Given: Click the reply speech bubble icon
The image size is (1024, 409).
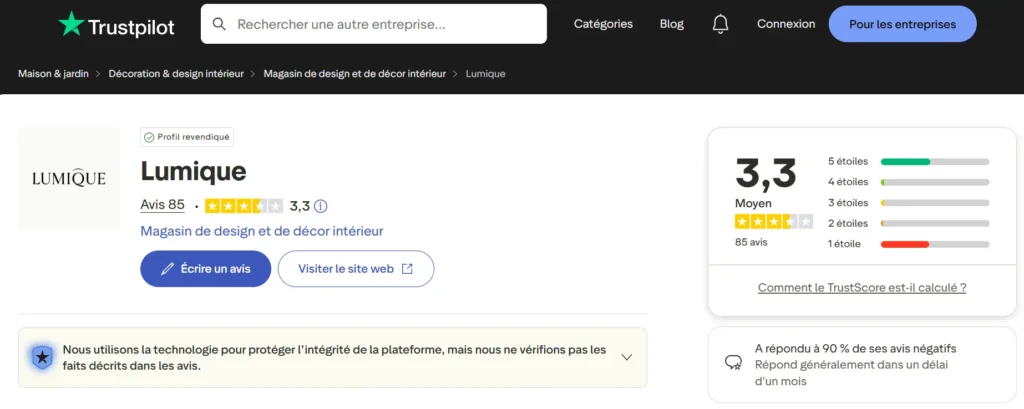Looking at the screenshot, I should pyautogui.click(x=733, y=363).
